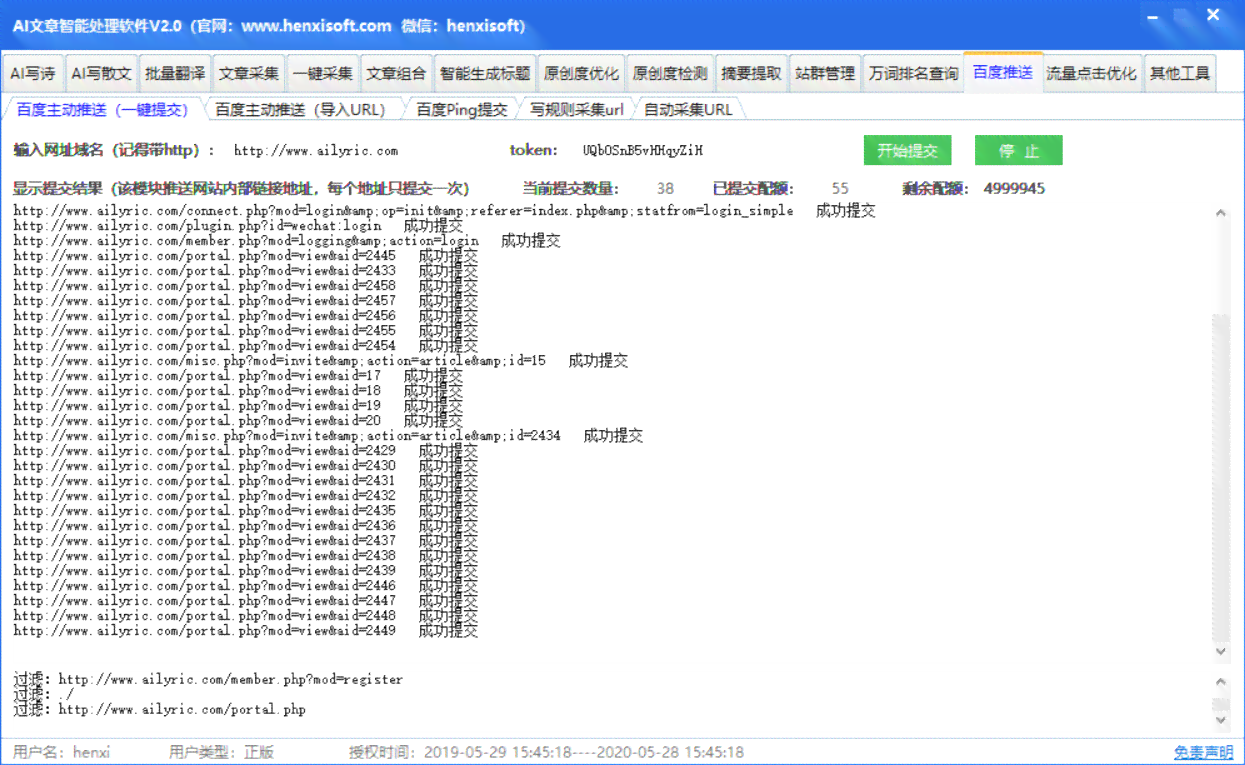Select the misc.php invite line with id=15

[x=321, y=361]
